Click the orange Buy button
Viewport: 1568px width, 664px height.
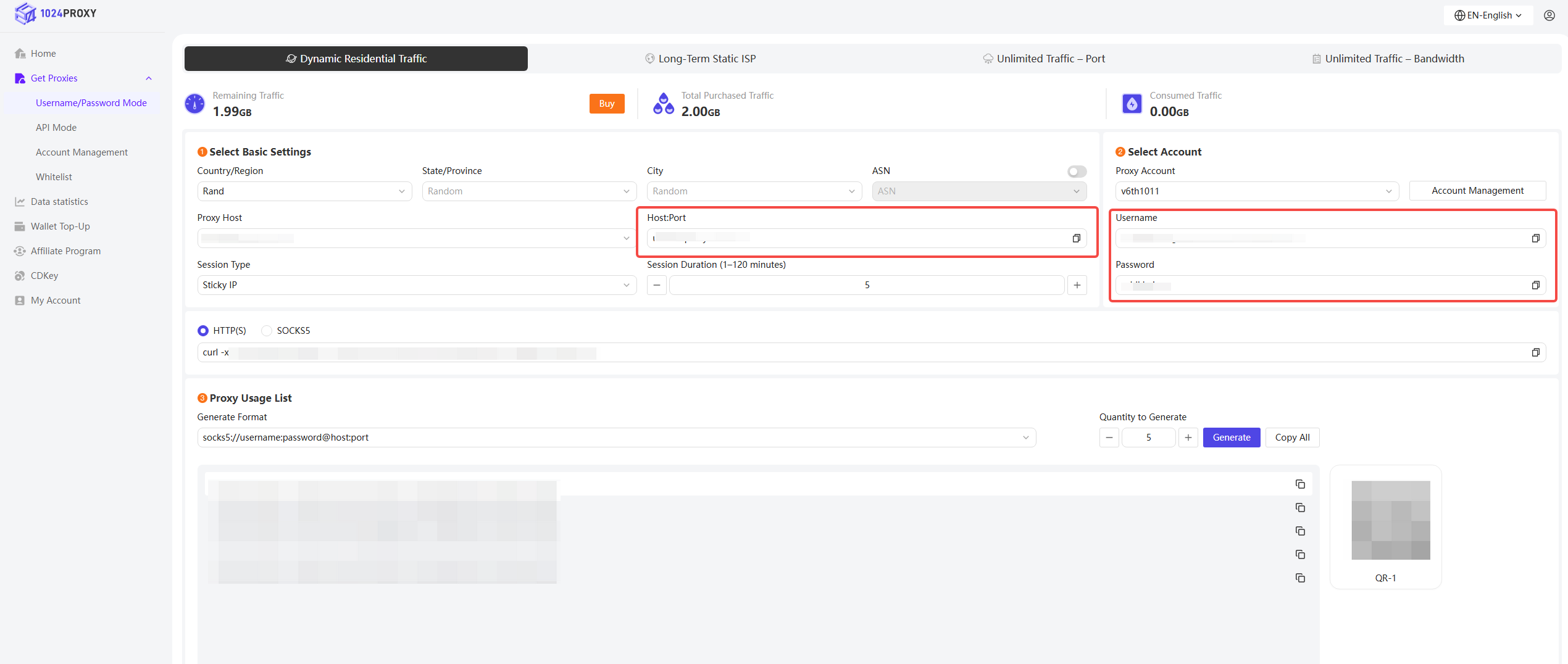pyautogui.click(x=606, y=104)
